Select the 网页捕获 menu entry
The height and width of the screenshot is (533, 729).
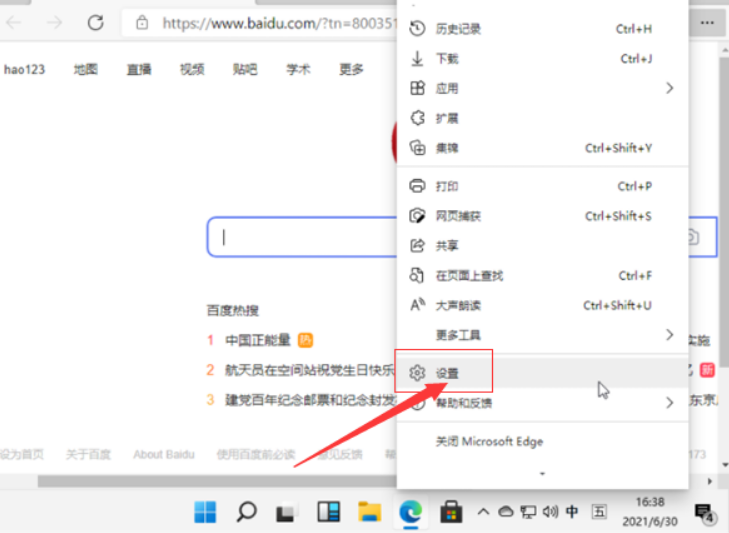(x=542, y=216)
